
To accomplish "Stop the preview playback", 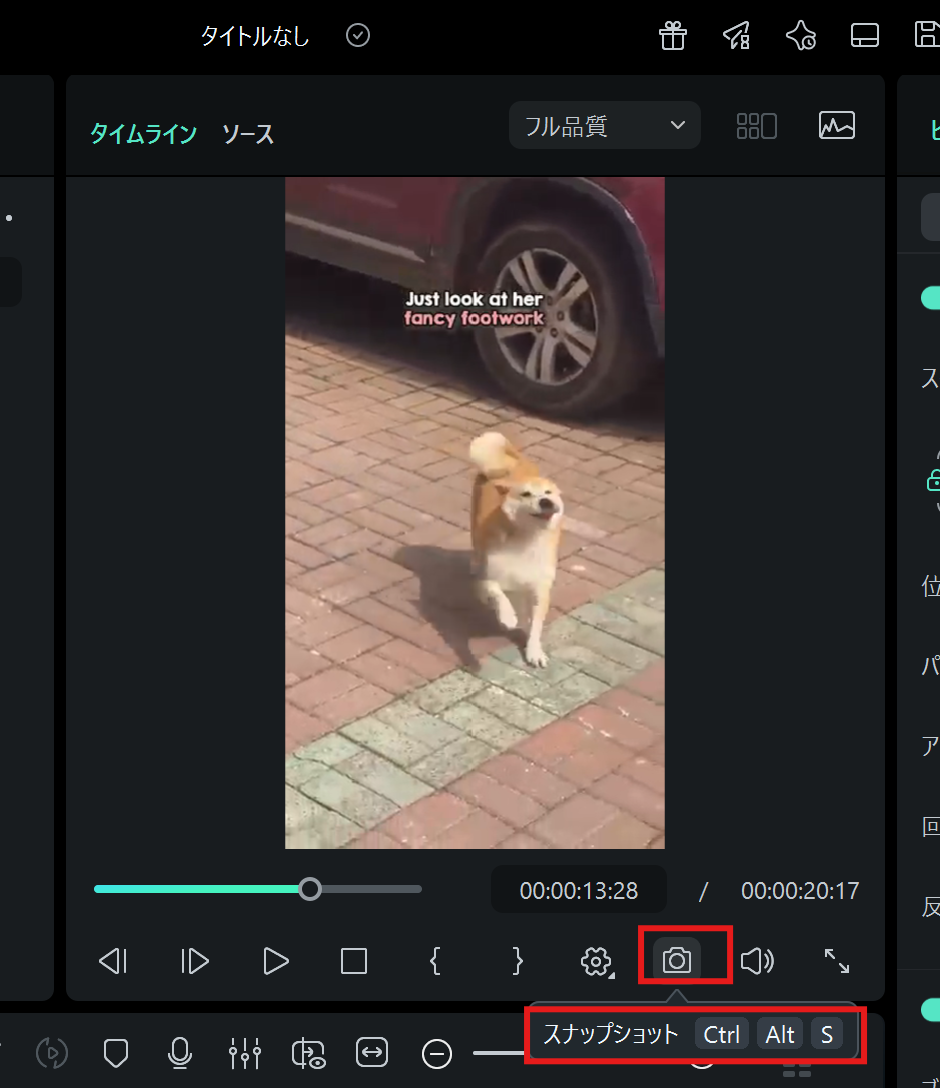I will point(354,961).
